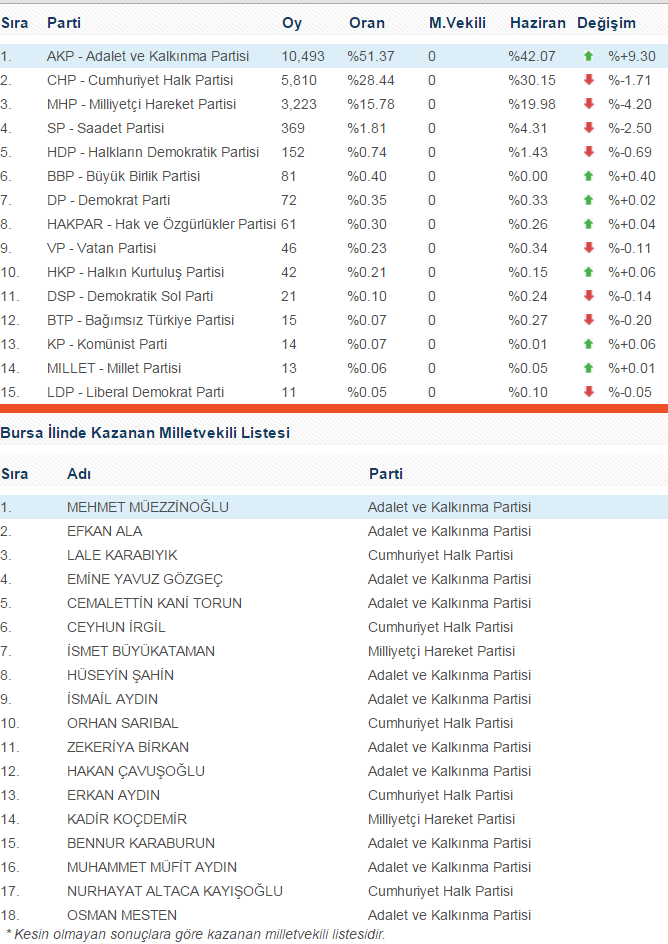The height and width of the screenshot is (944, 668).
Task: Click the red down arrow beside CHP
Action: tap(589, 81)
